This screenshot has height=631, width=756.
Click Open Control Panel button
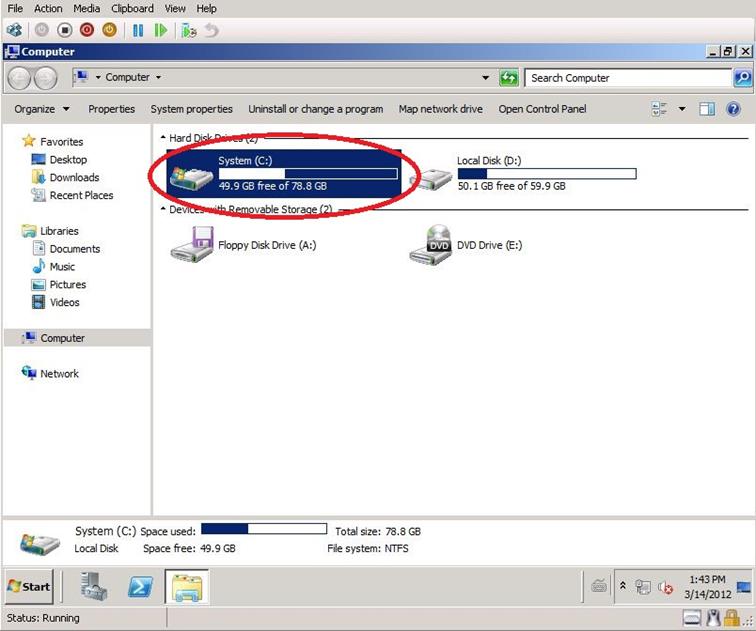[x=542, y=109]
